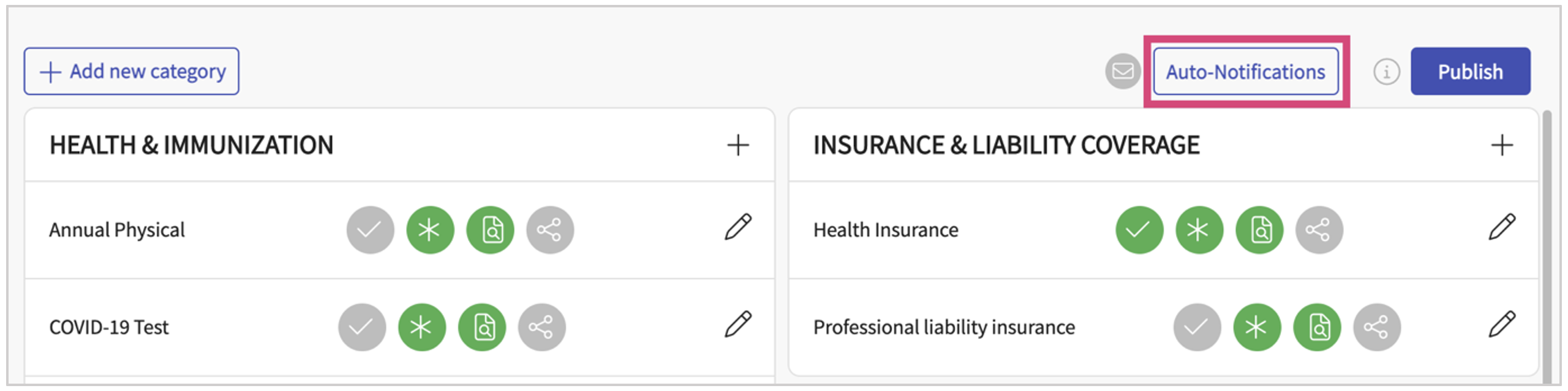This screenshot has height=391, width=1568.
Task: Edit Professional liability insurance pencil icon
Action: [x=1502, y=325]
